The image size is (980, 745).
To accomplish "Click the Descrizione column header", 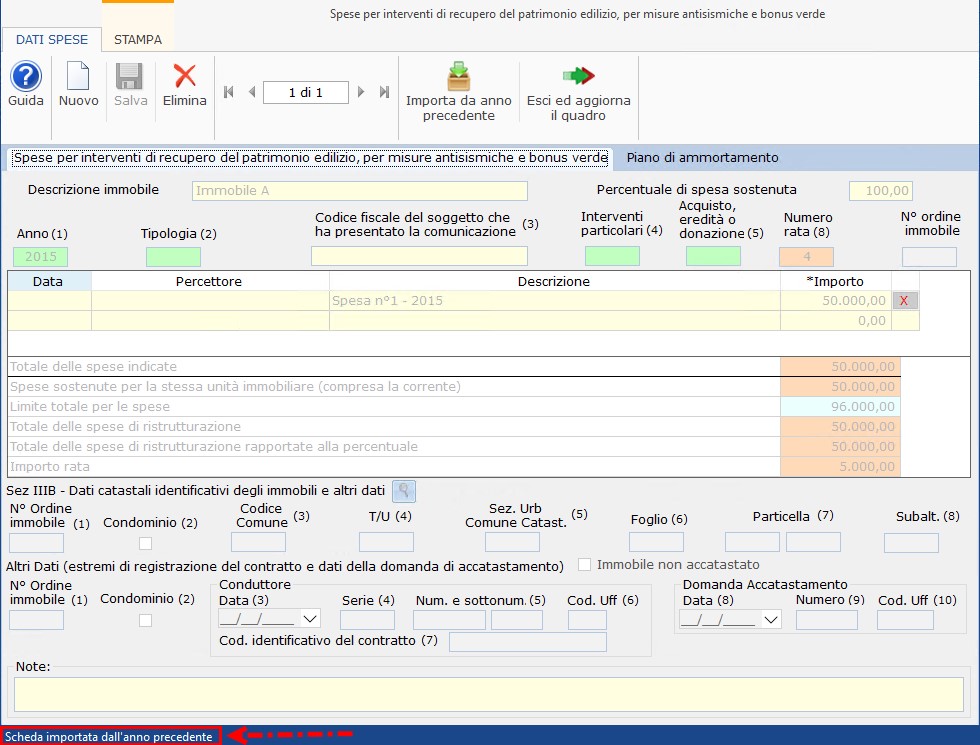I will pos(554,281).
